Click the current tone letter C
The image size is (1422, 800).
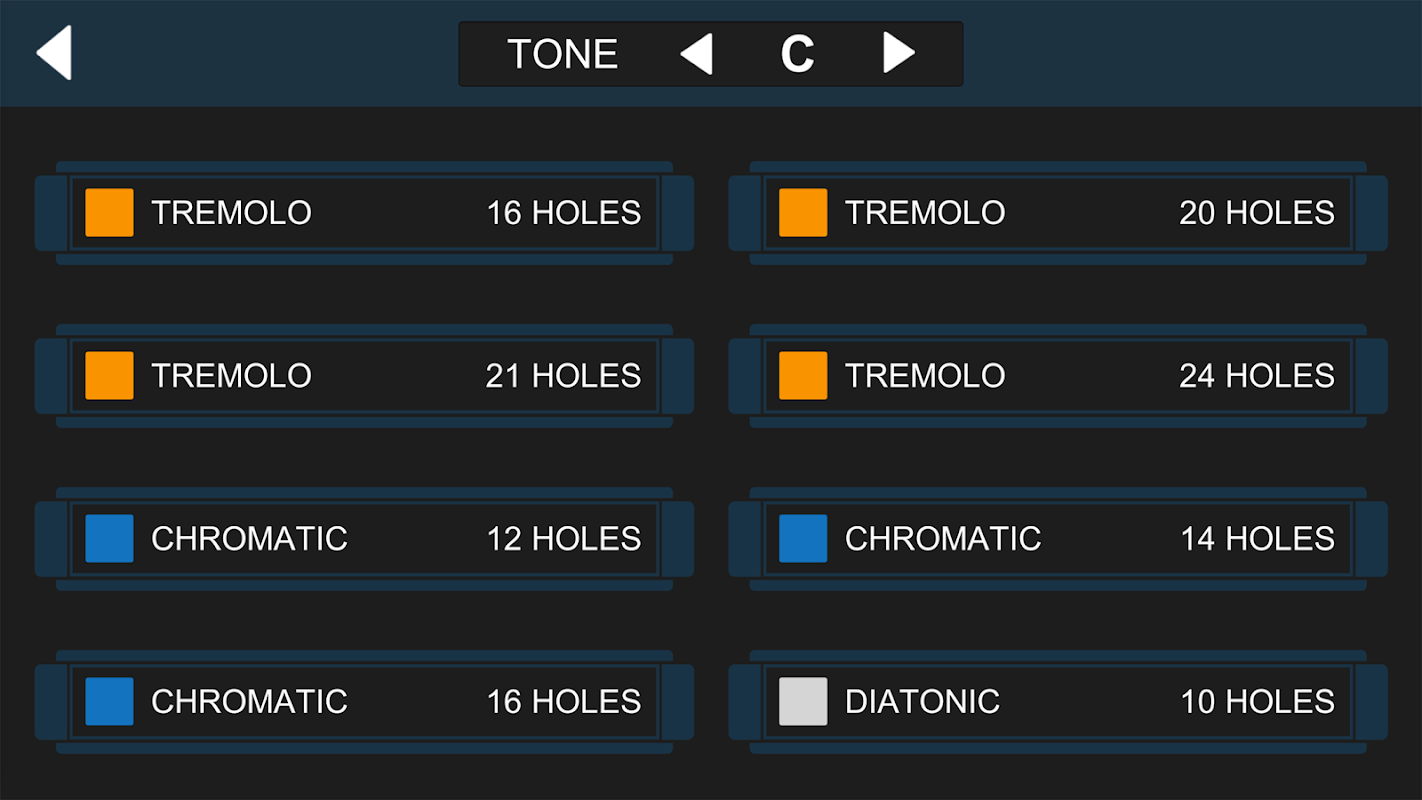point(797,54)
